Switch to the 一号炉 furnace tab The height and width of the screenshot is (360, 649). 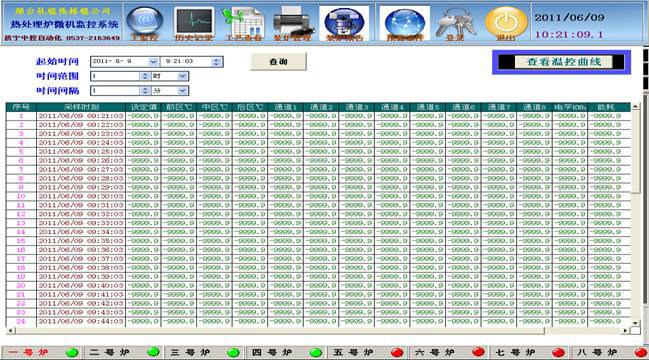42,352
